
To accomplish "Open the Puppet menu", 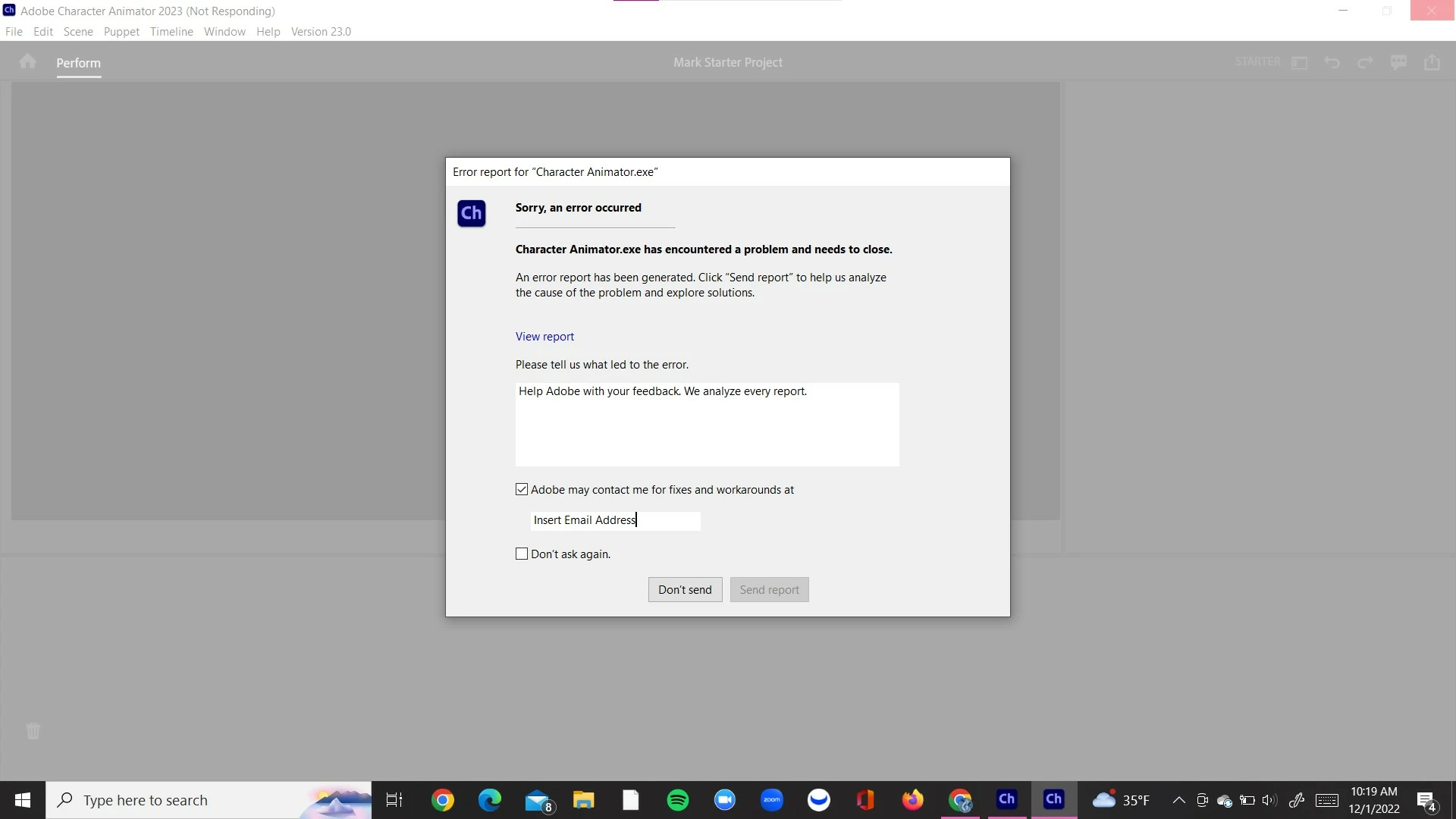I will point(121,32).
